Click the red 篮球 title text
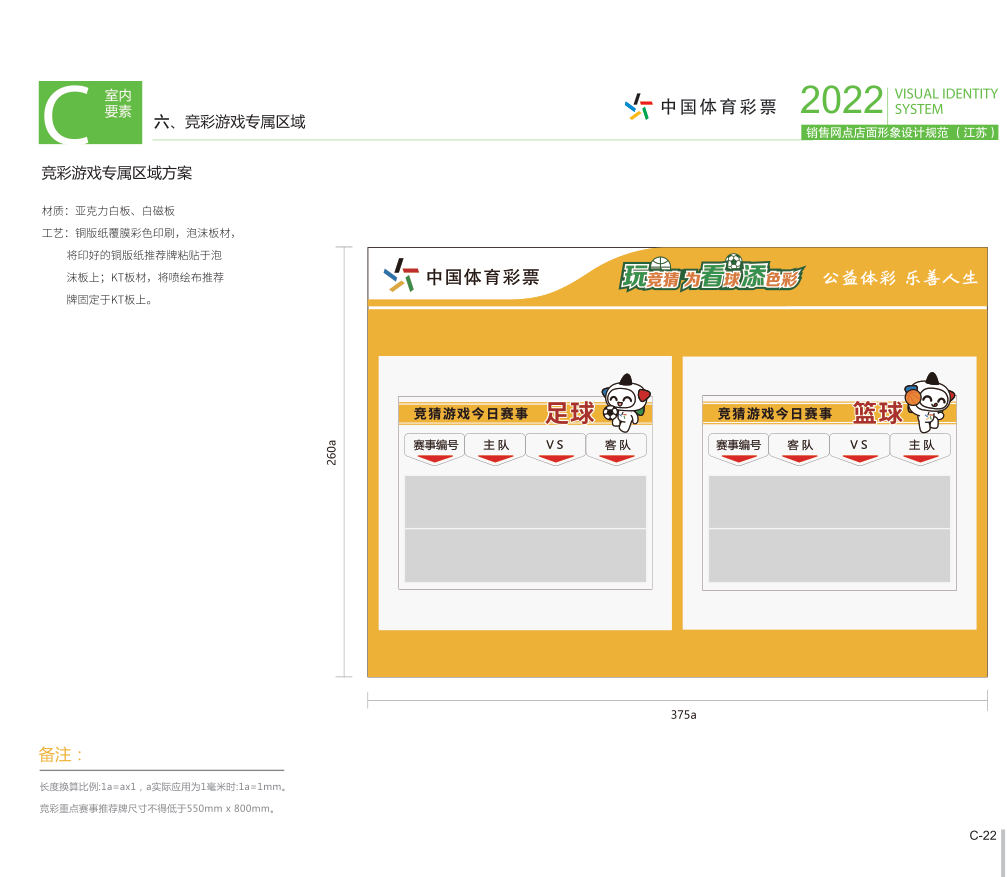This screenshot has height=877, width=1007. click(877, 413)
